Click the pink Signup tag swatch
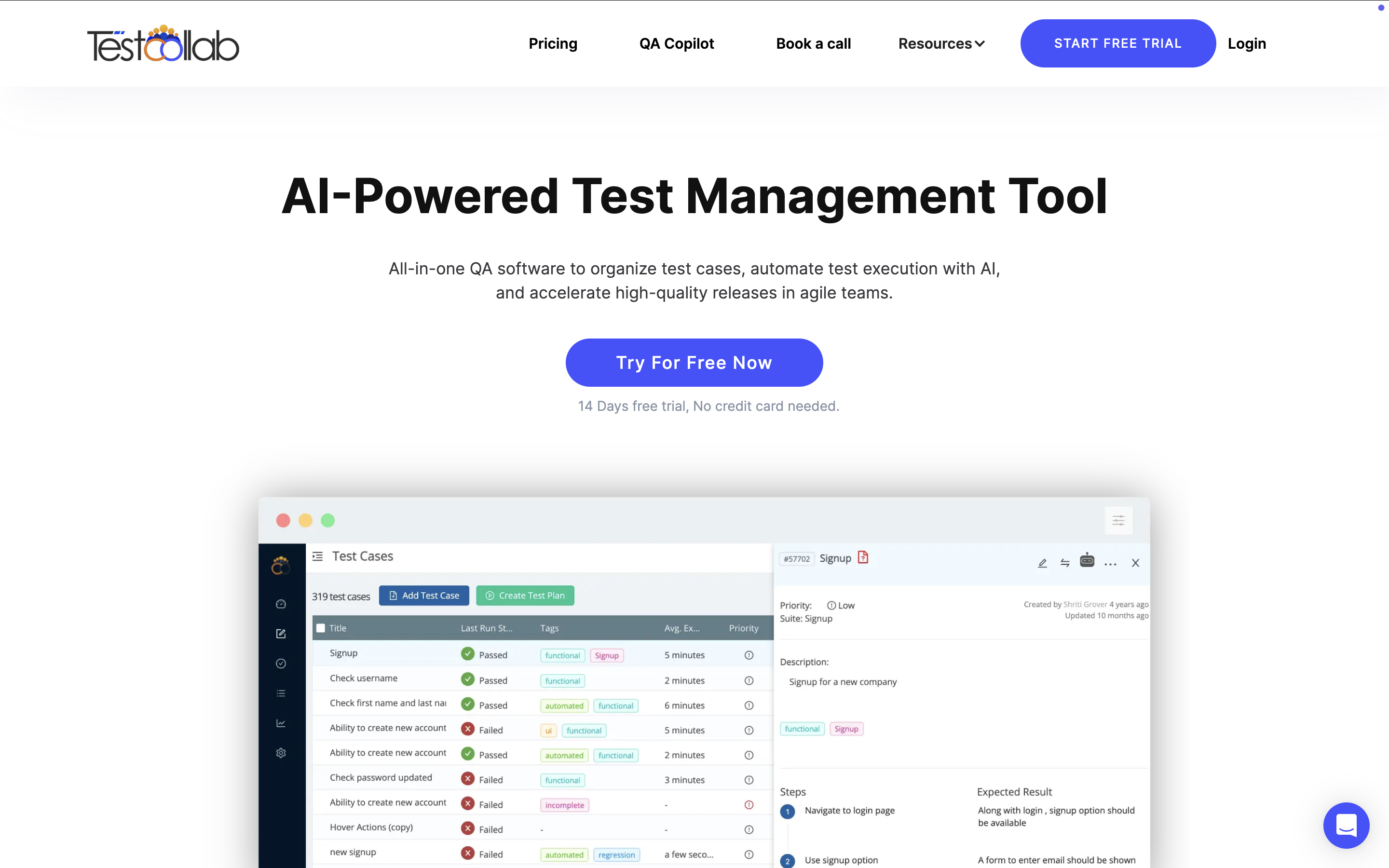 607,656
